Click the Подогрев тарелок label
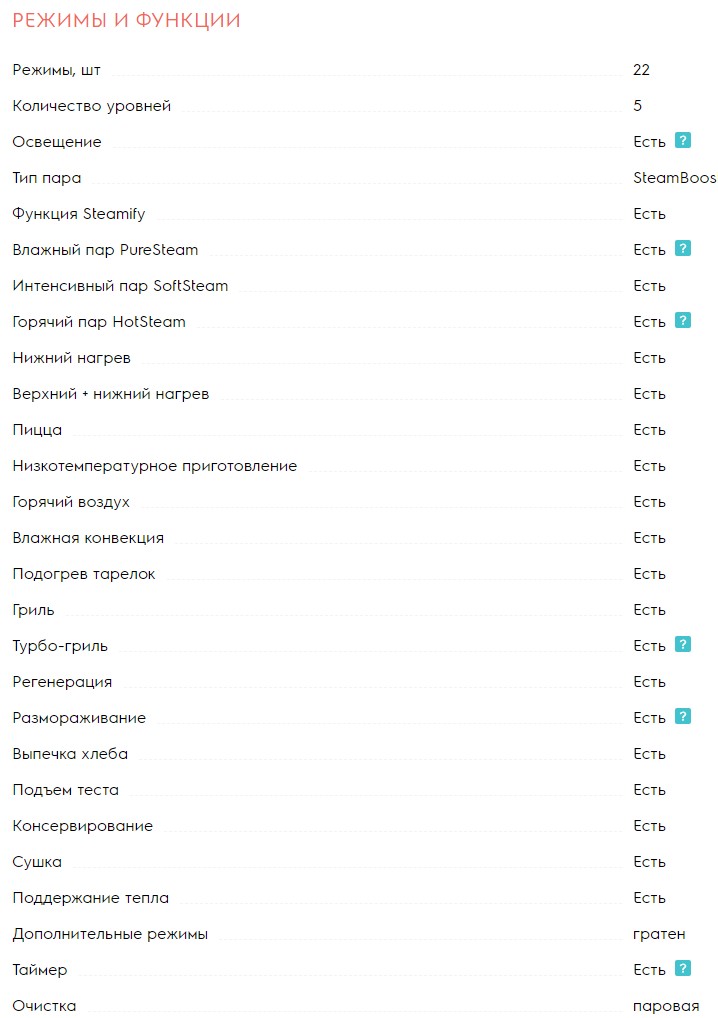Image resolution: width=718 pixels, height=1018 pixels. coord(84,574)
